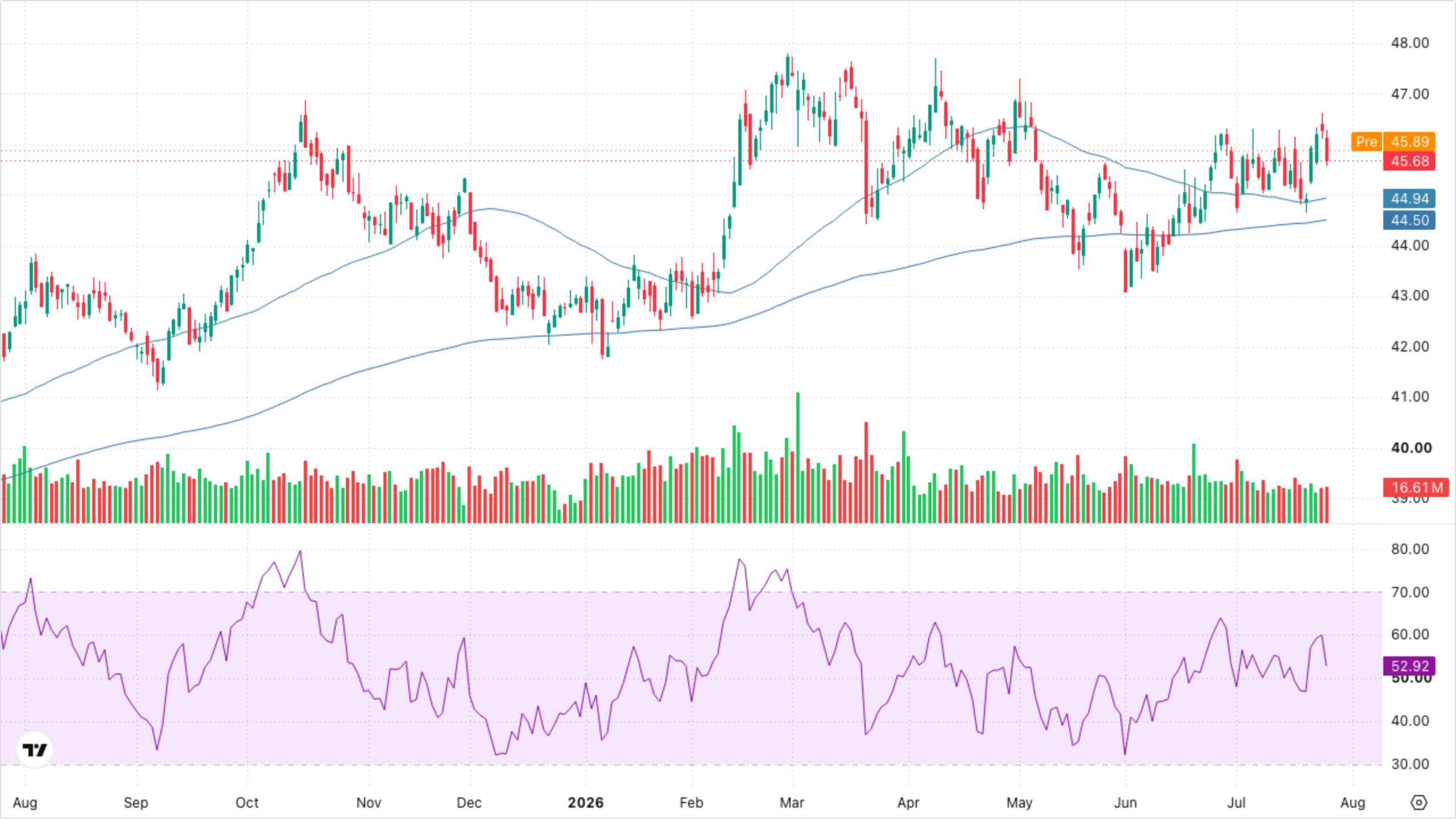Viewport: 1456px width, 819px height.
Task: Click the Aug label at right of time axis
Action: click(x=1352, y=803)
